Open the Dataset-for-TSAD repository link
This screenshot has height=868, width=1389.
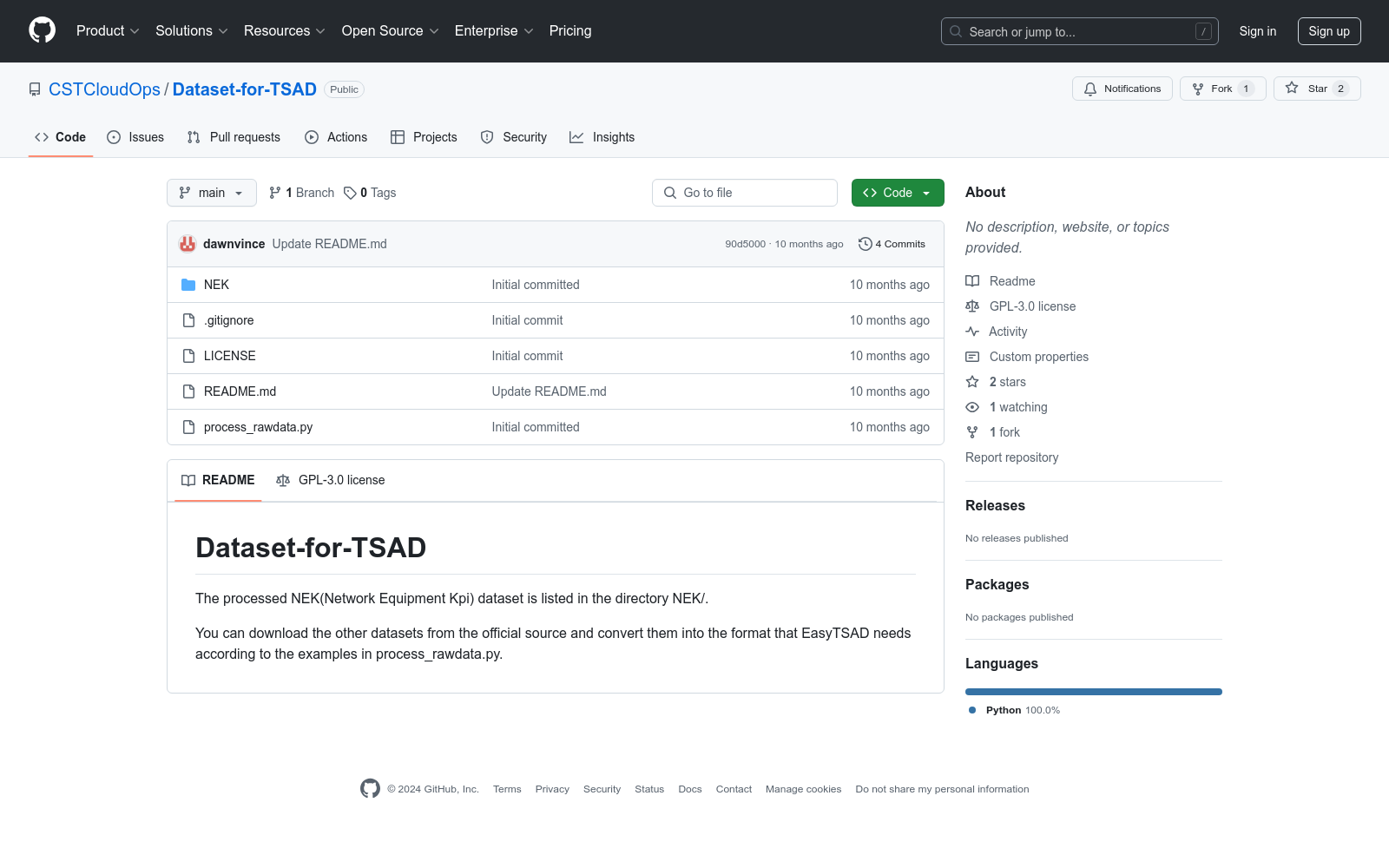click(x=245, y=89)
